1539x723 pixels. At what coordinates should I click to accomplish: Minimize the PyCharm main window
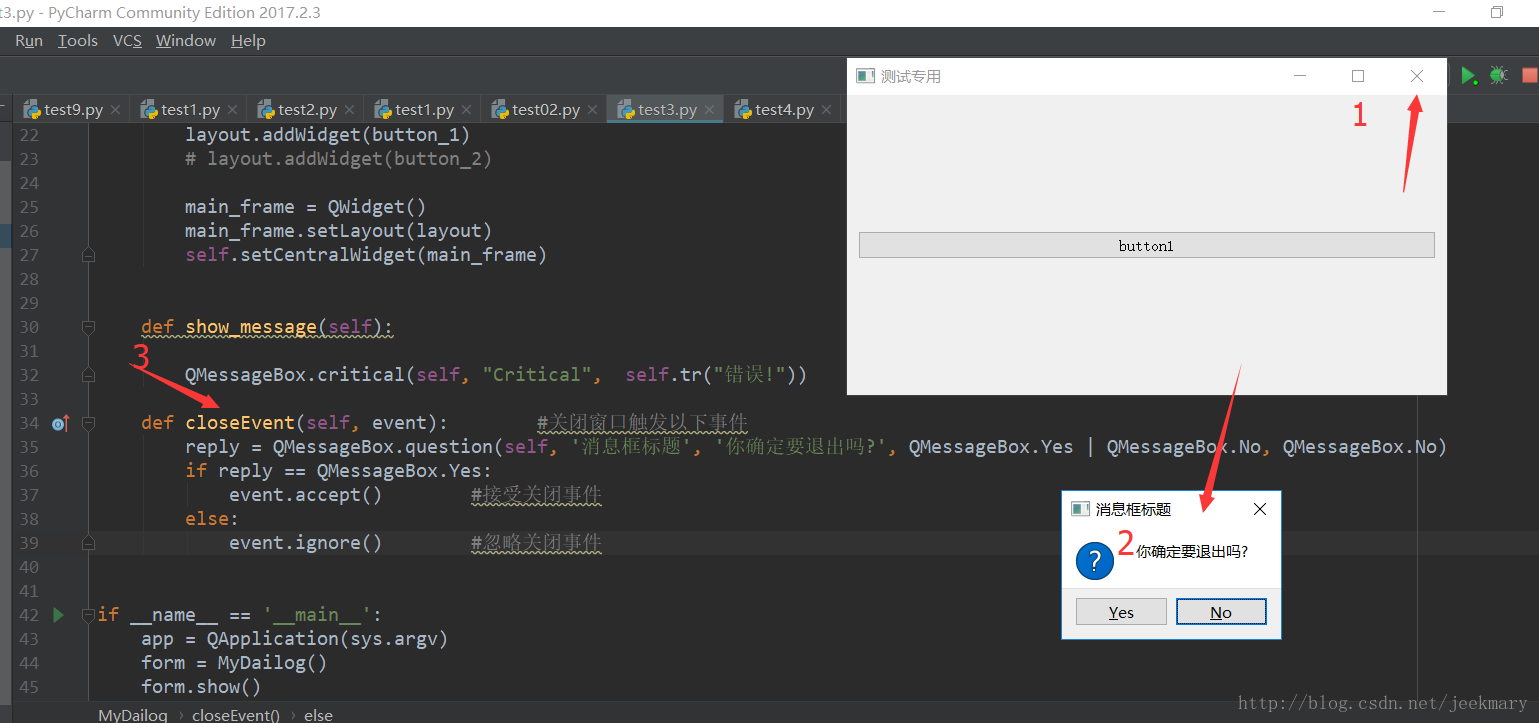pyautogui.click(x=1439, y=13)
